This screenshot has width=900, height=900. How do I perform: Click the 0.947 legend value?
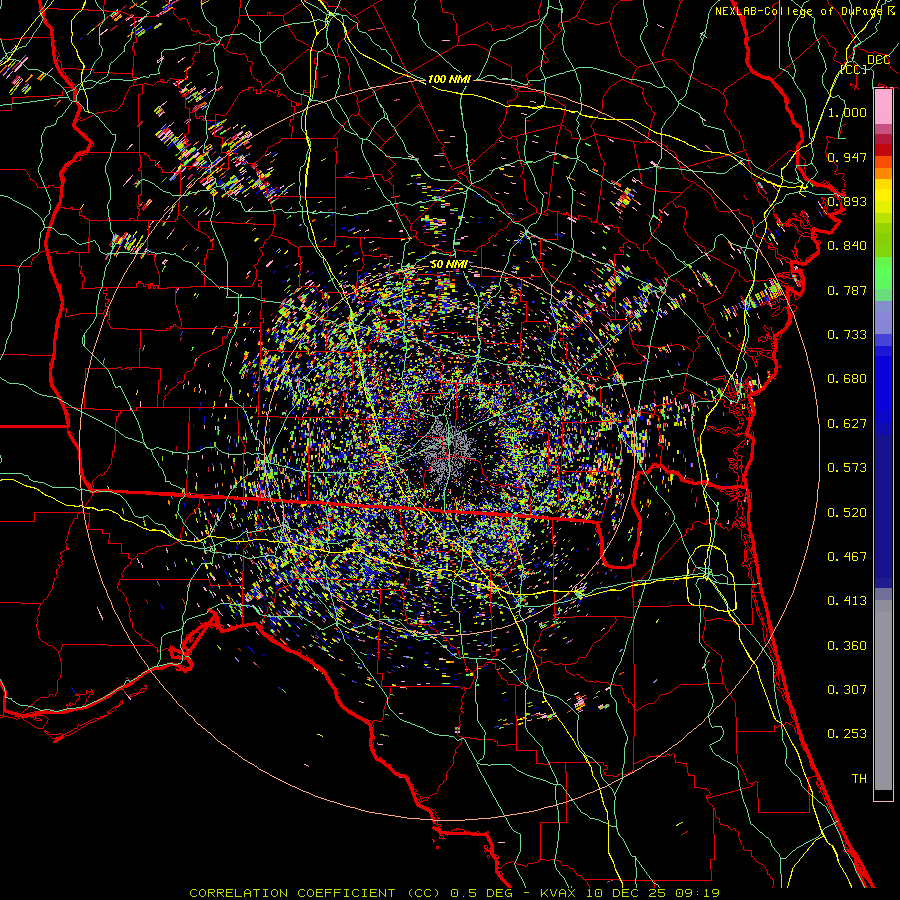[847, 157]
